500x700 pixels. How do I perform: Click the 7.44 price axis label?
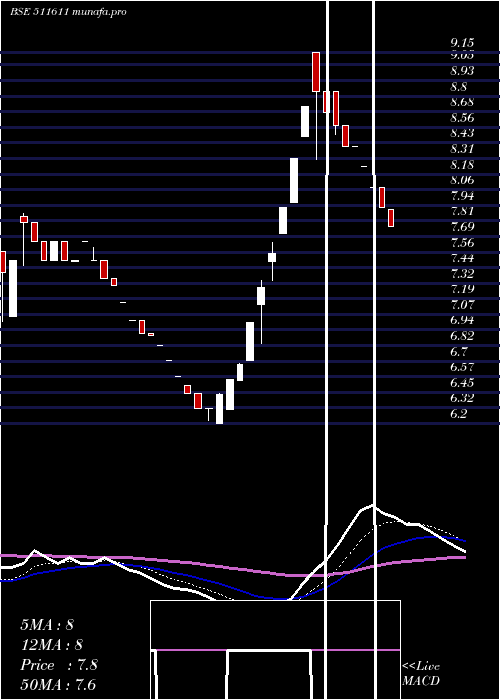(x=462, y=258)
